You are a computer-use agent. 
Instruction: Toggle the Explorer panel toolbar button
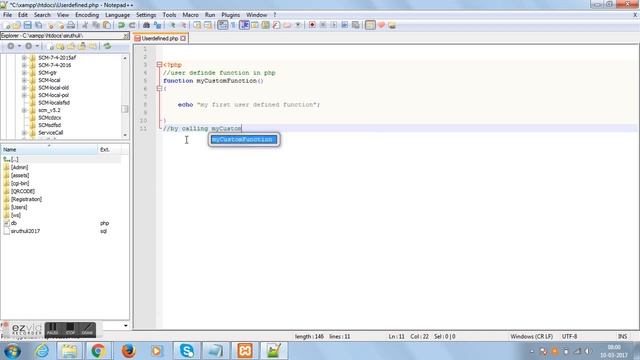point(370,25)
